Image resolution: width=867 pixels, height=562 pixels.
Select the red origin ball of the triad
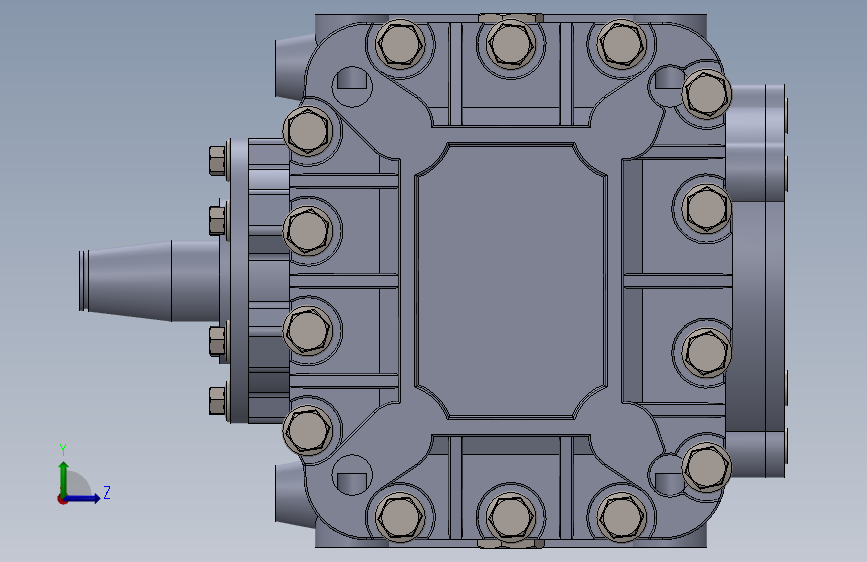click(x=62, y=499)
